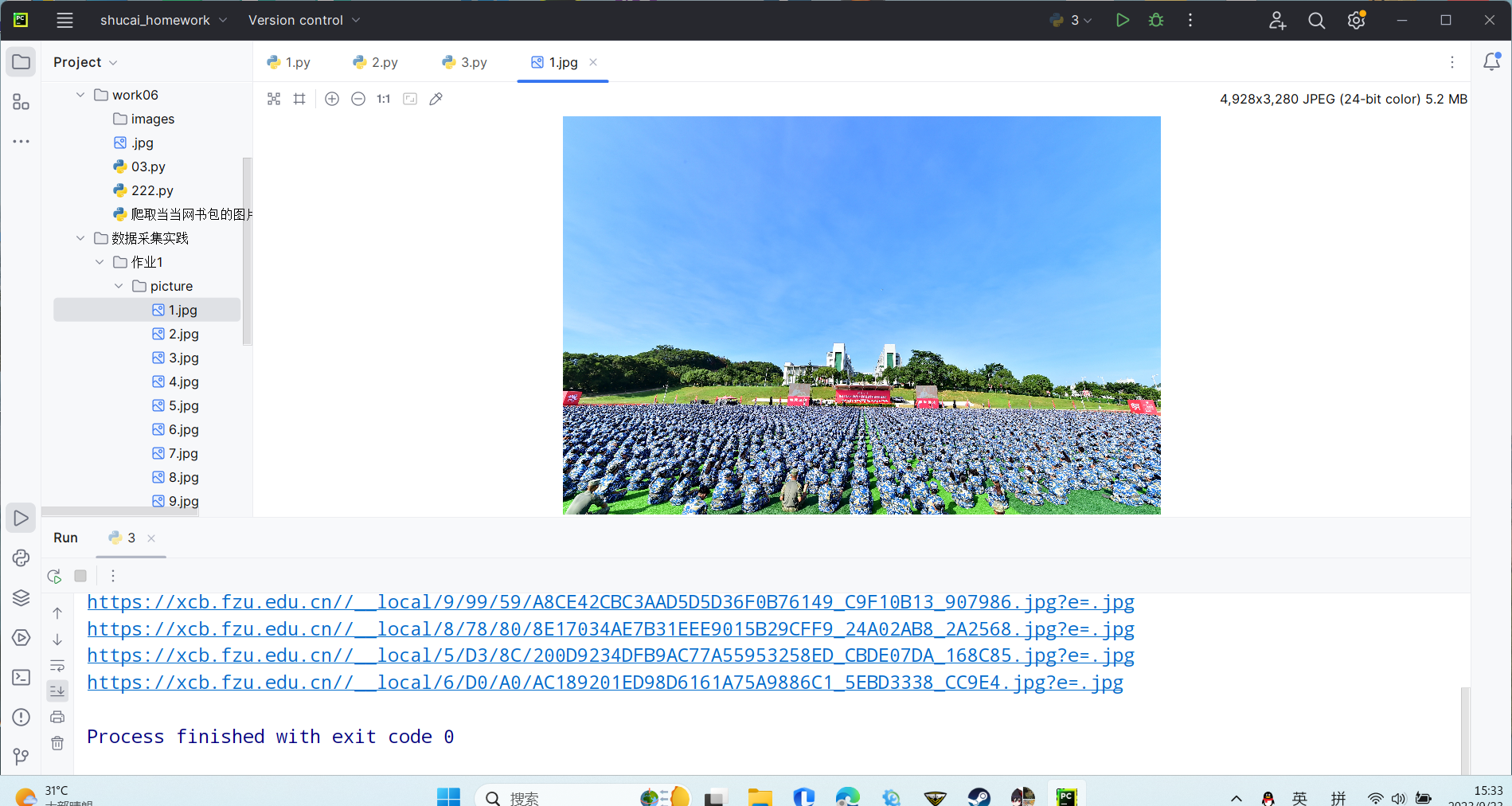Open the Problems tool window
The height and width of the screenshot is (806, 1512).
point(21,718)
